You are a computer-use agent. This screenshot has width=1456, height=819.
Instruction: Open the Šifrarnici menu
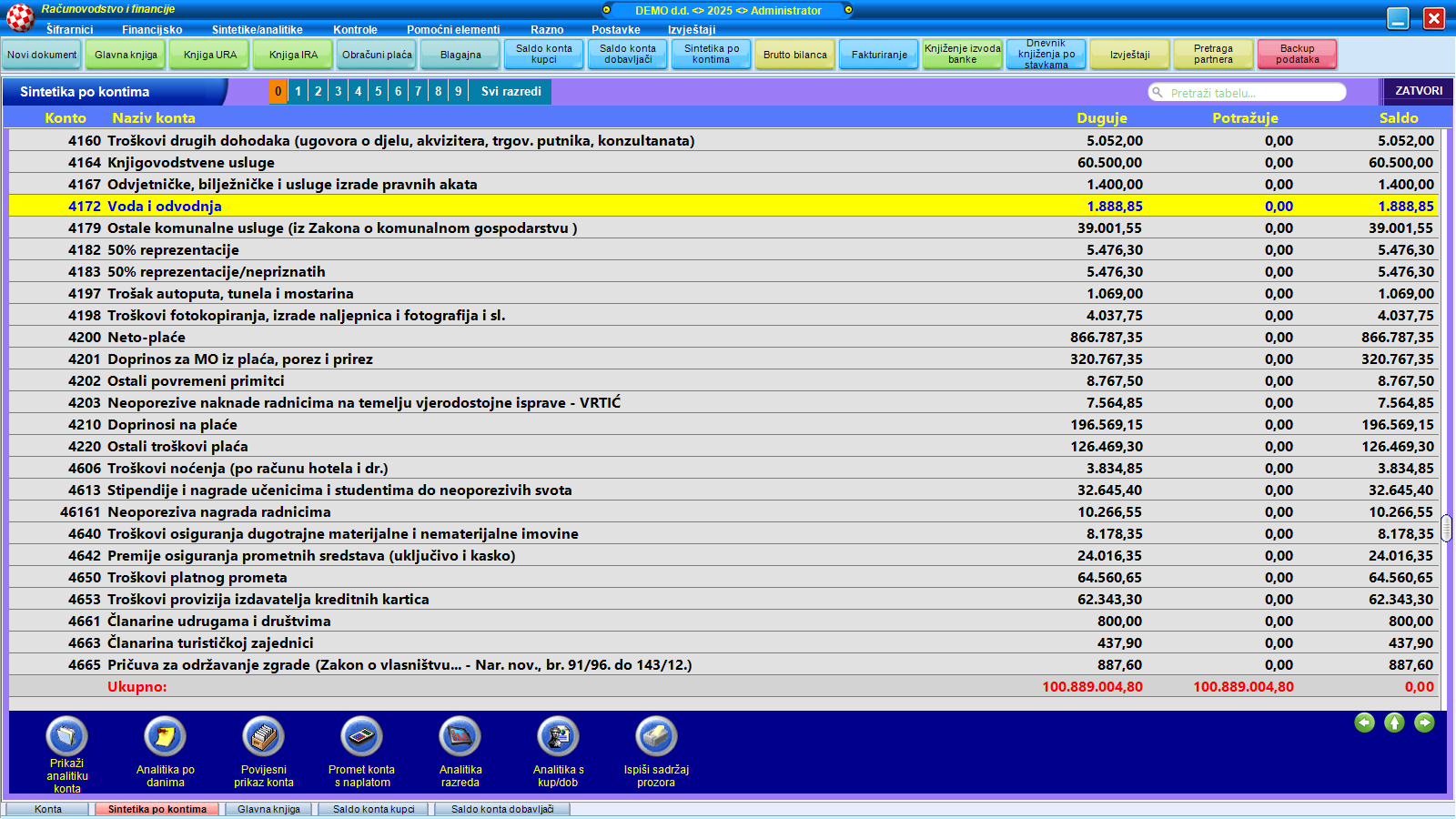click(69, 30)
